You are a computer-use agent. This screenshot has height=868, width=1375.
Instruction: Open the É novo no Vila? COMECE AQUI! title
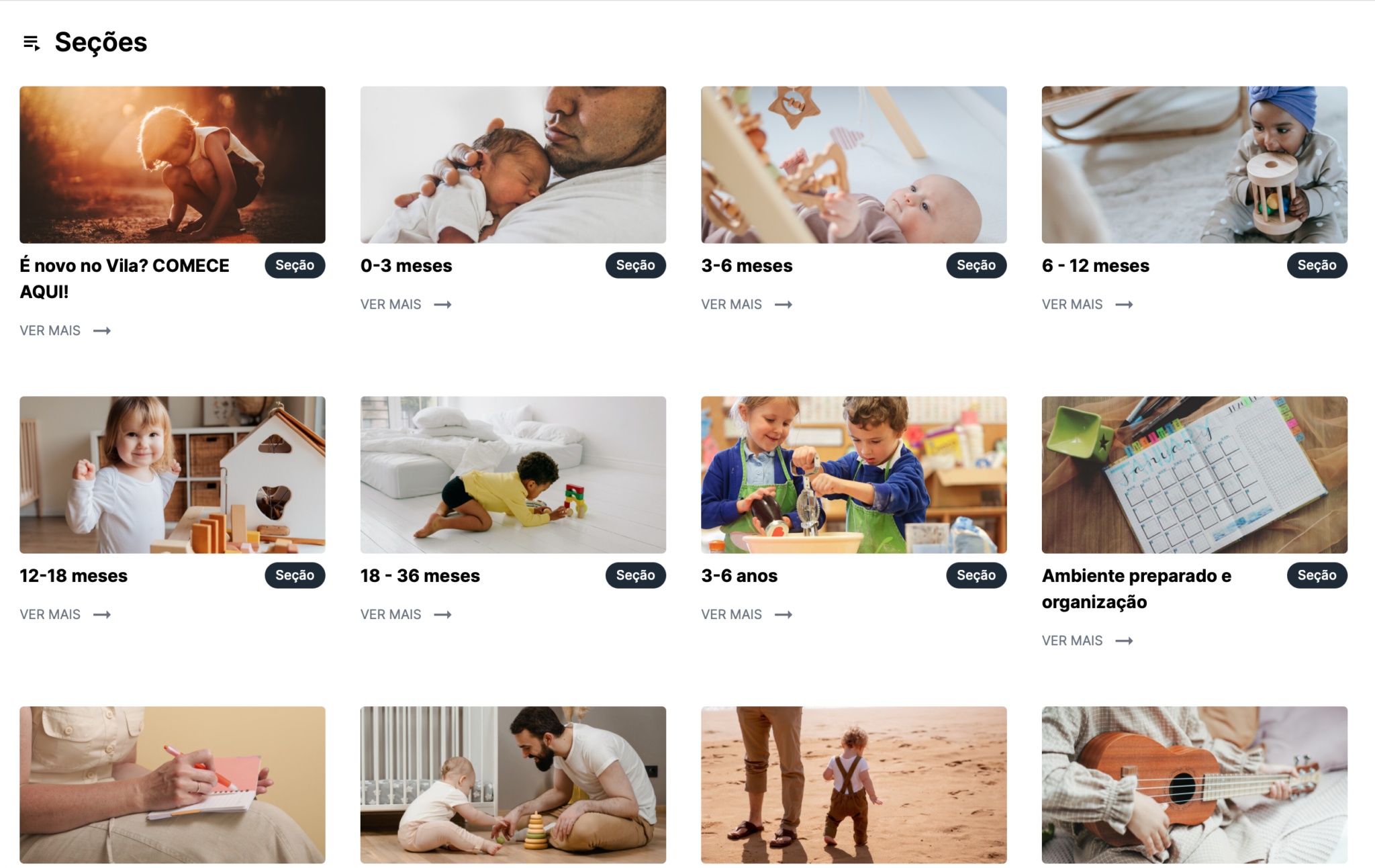point(124,279)
